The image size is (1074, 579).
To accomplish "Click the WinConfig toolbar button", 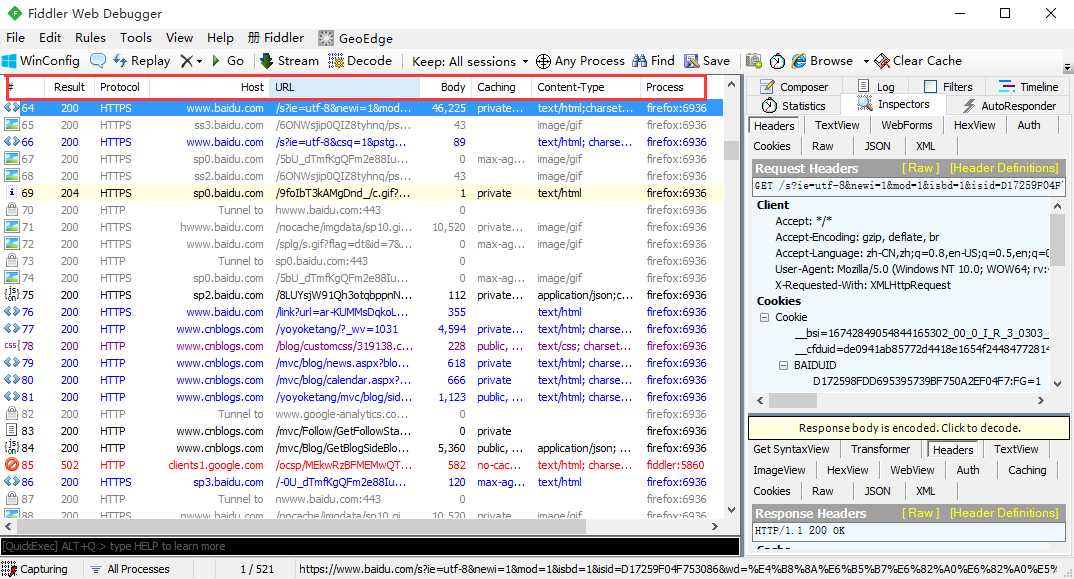I will tap(41, 61).
